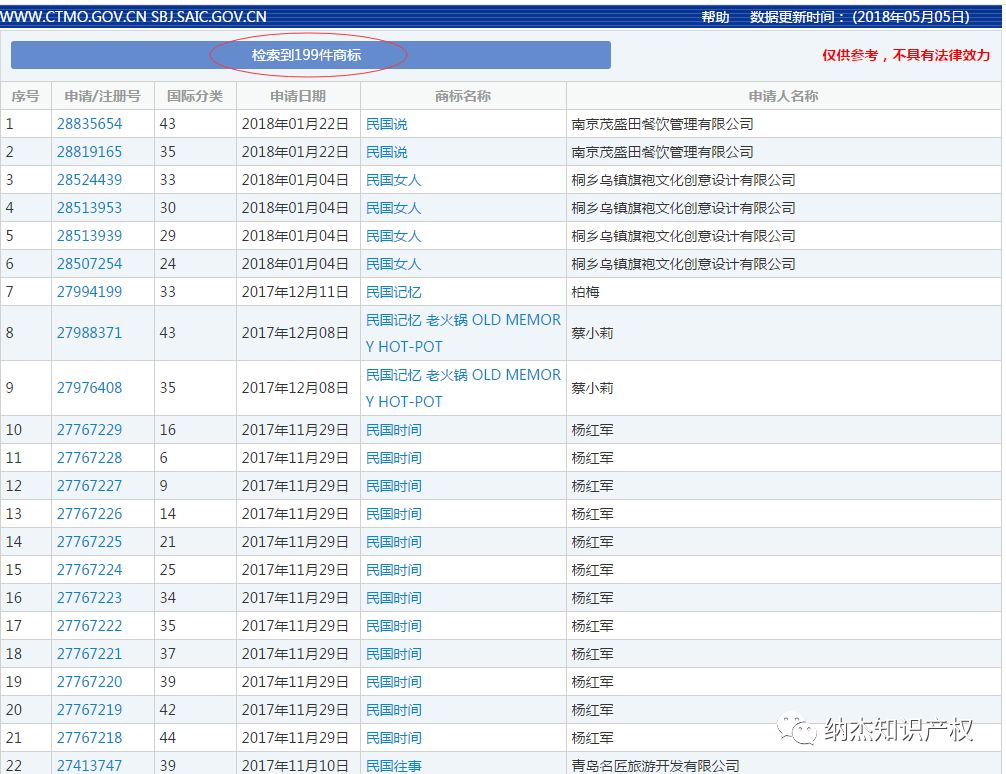Open registration number 28835654
The image size is (1006, 774).
(x=89, y=124)
